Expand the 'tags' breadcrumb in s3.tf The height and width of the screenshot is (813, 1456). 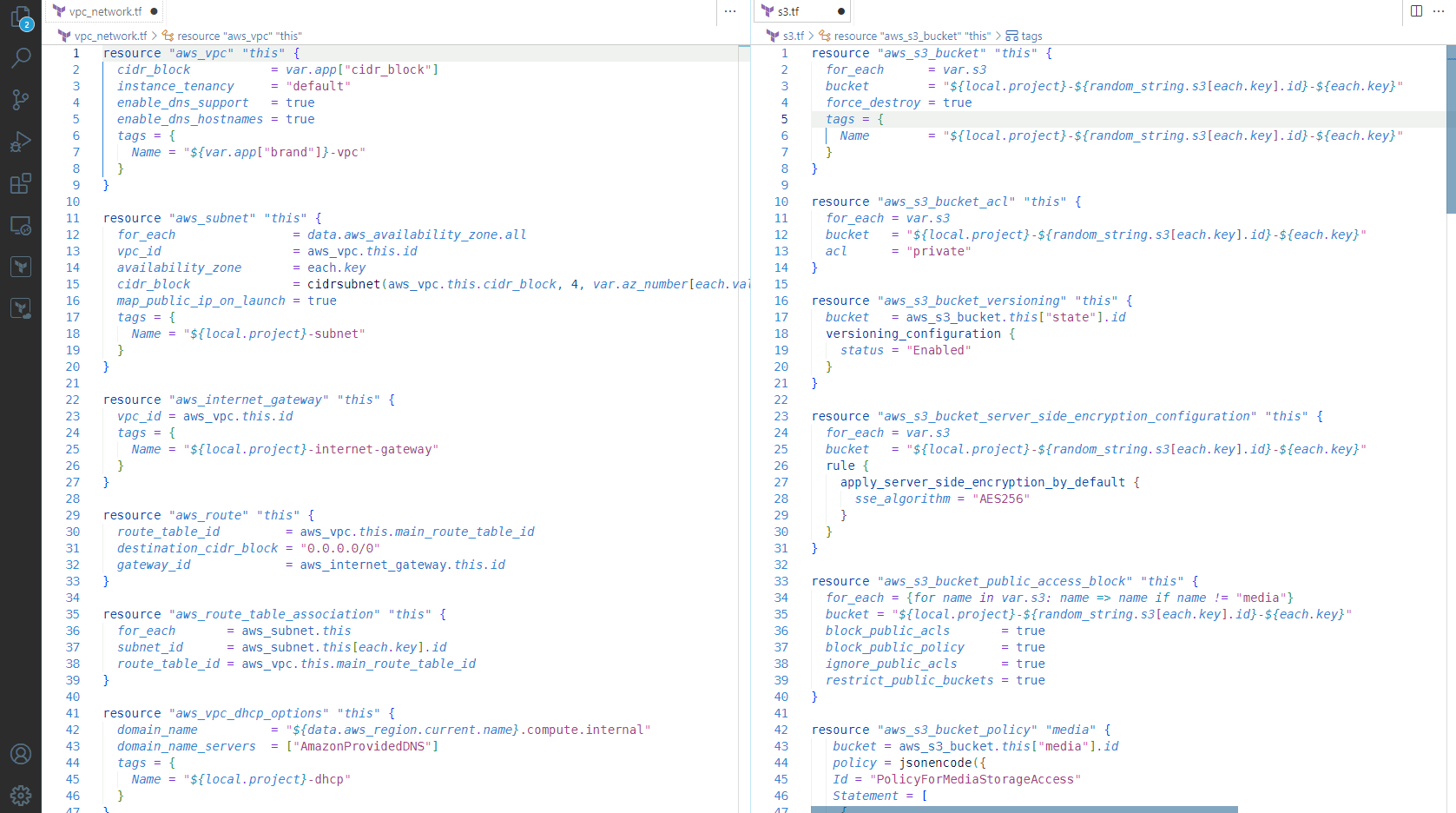1031,36
